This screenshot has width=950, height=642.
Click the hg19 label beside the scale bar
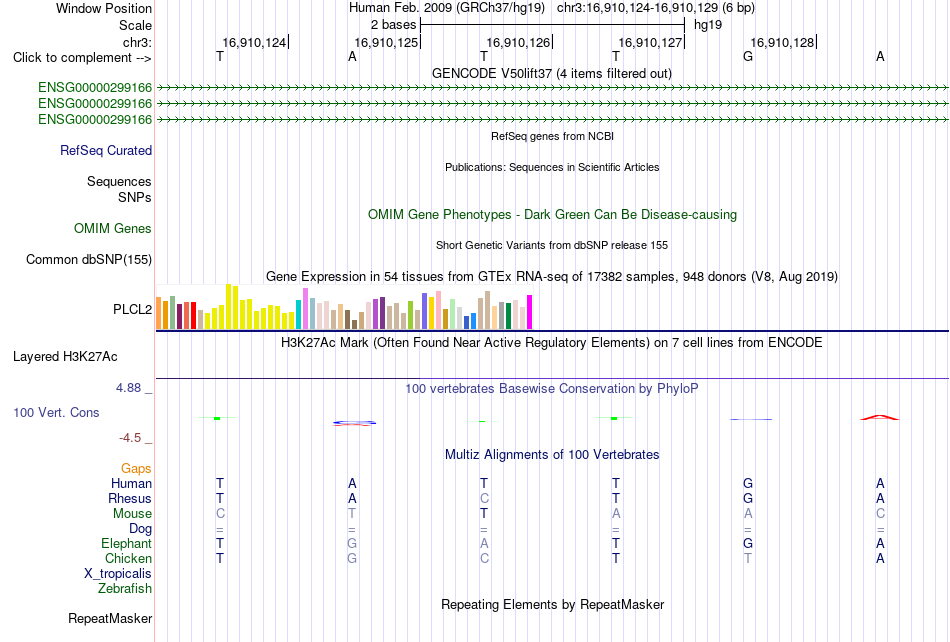point(708,25)
